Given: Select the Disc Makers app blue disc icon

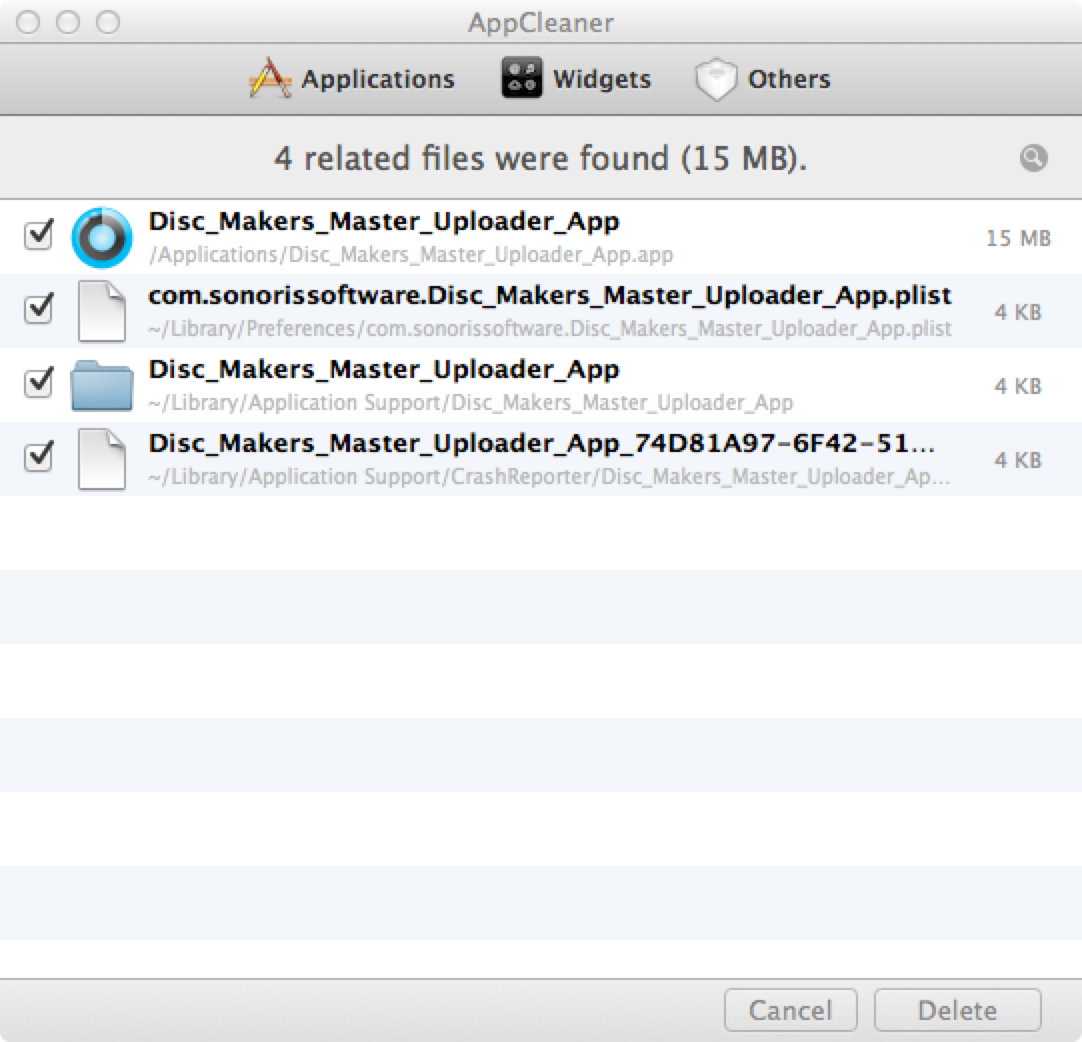Looking at the screenshot, I should click(x=101, y=237).
